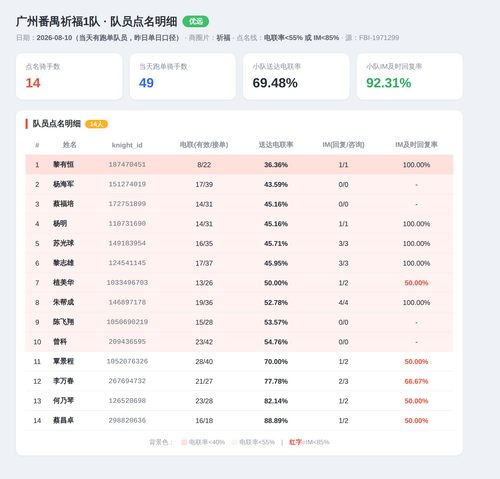Click the 17/39 call count cell
Image resolution: width=500 pixels, height=479 pixels.
tap(204, 184)
